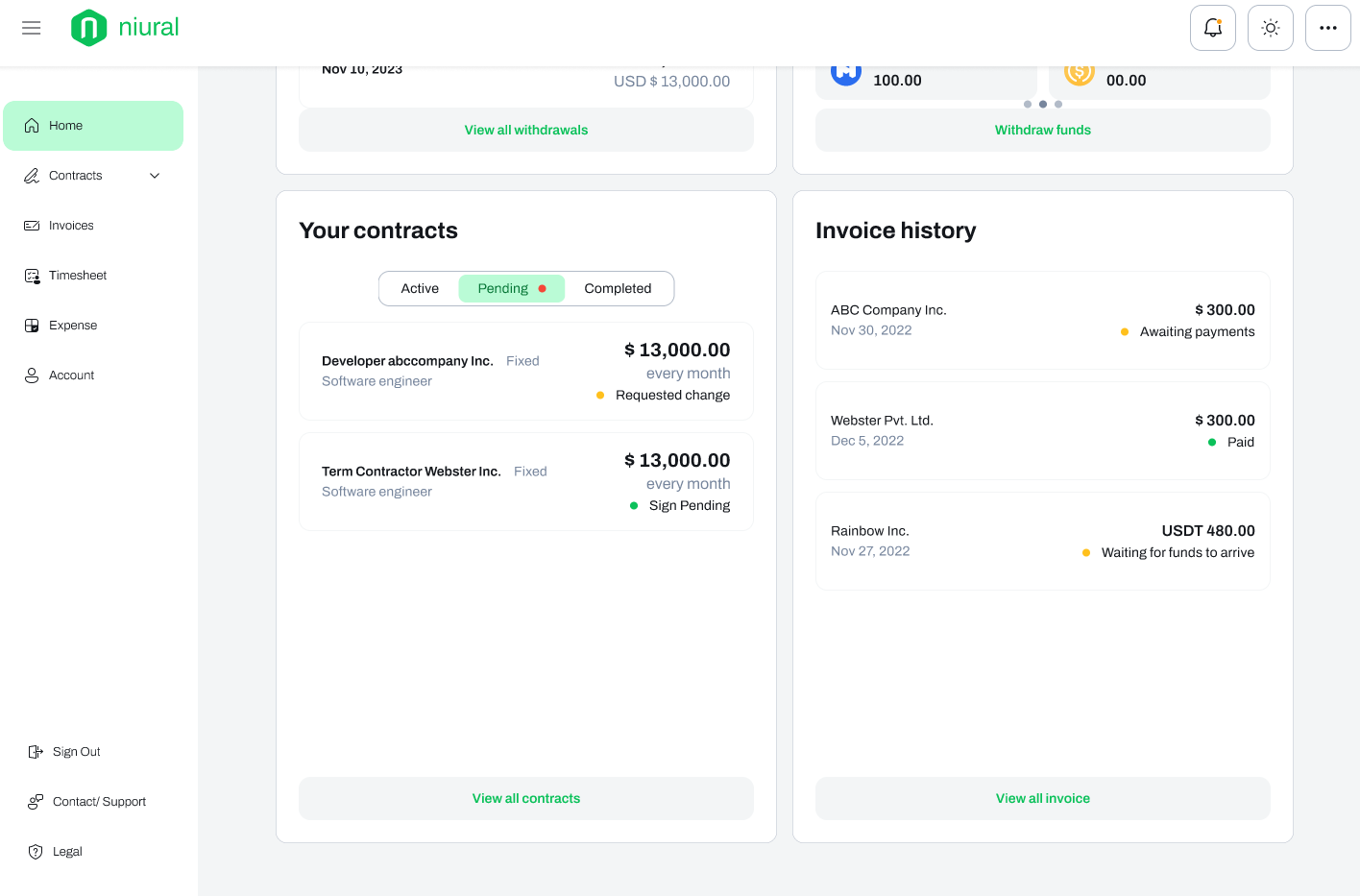Click the Legal shield icon

coord(36,852)
